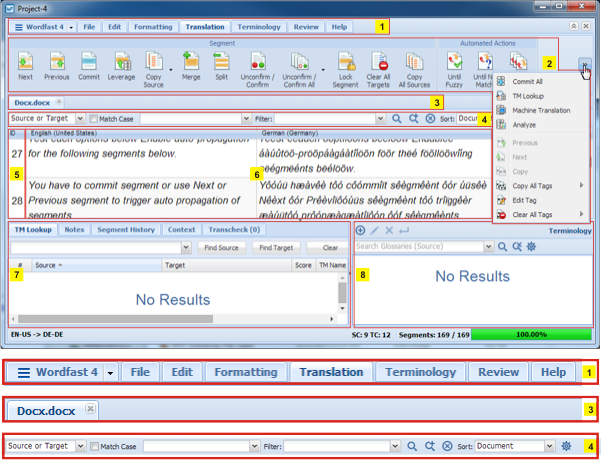
Task: Open the Terminology pane gear settings
Action: click(531, 246)
